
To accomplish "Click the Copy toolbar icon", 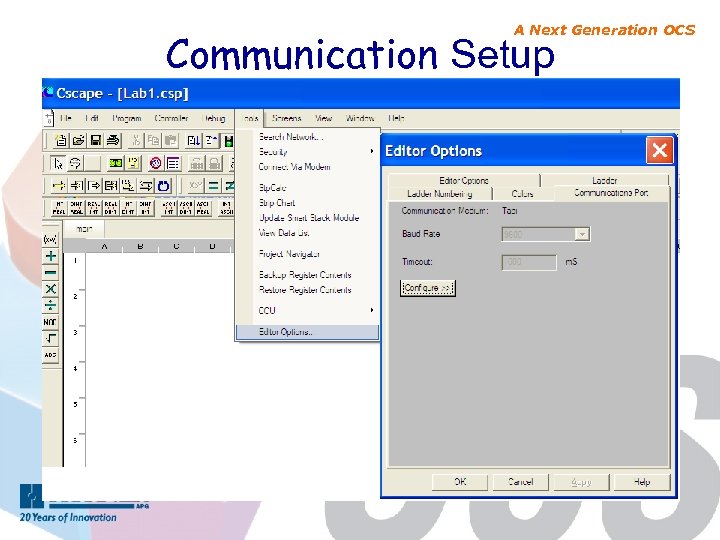I will click(153, 141).
